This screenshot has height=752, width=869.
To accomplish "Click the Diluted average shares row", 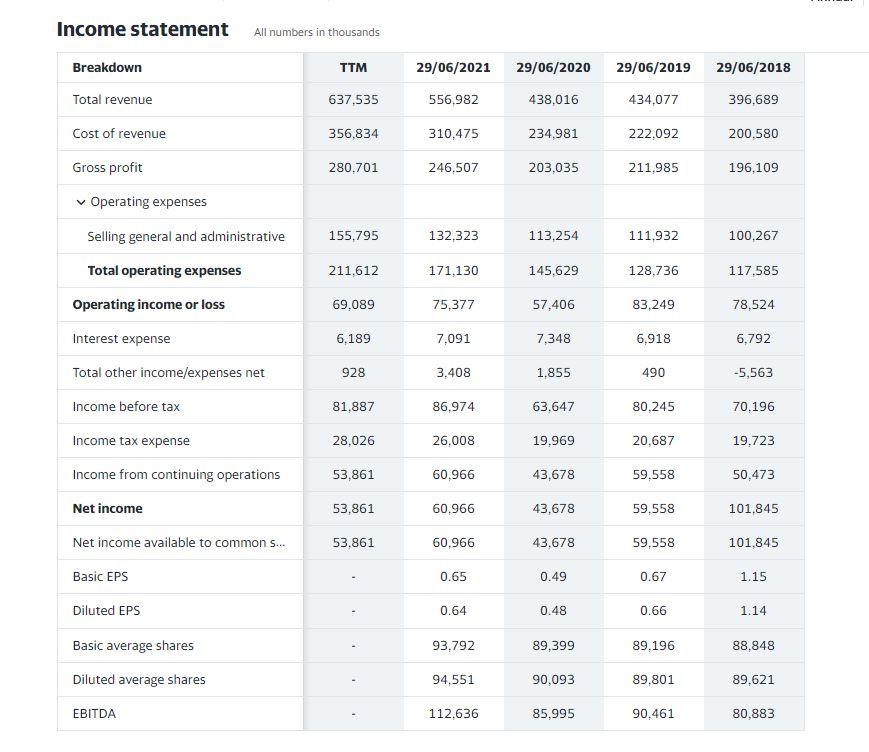I will 136,679.
